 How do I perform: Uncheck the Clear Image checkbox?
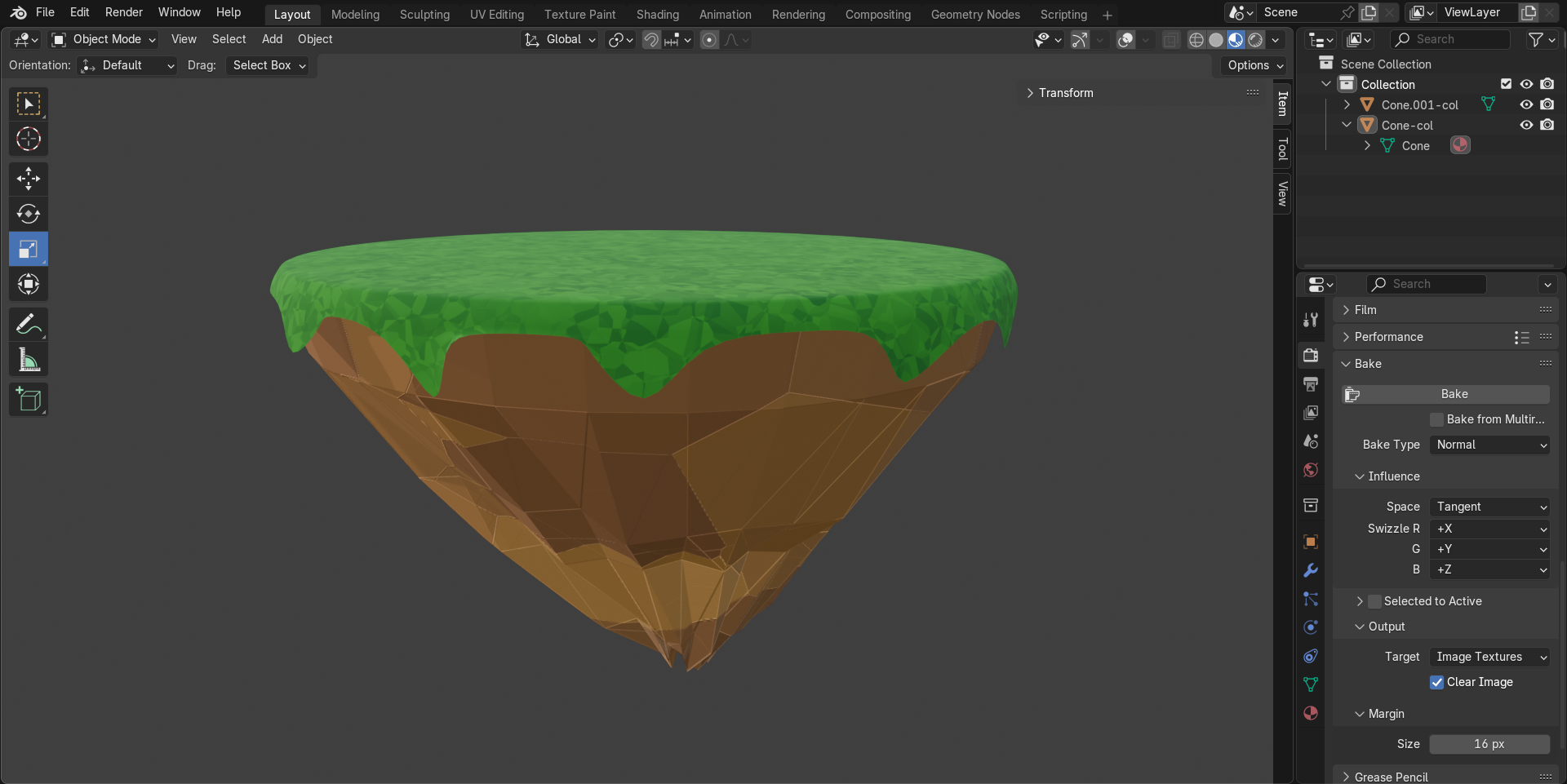click(1437, 682)
